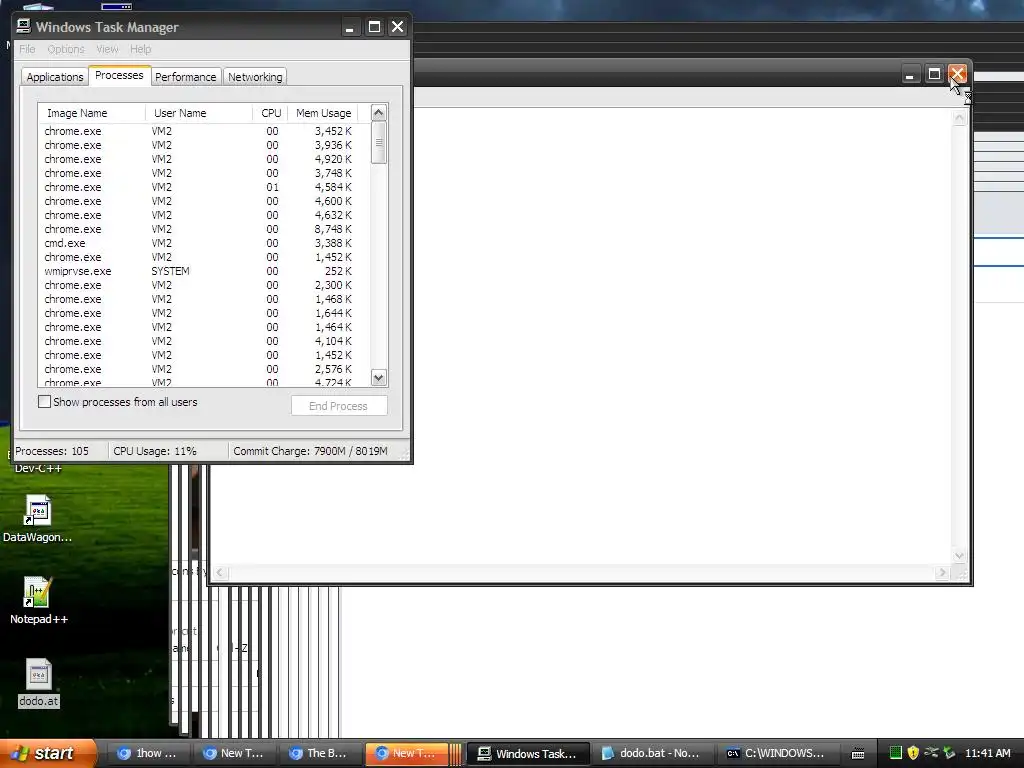Select the wmiprvse.exe process row
This screenshot has height=768, width=1024.
coord(204,271)
